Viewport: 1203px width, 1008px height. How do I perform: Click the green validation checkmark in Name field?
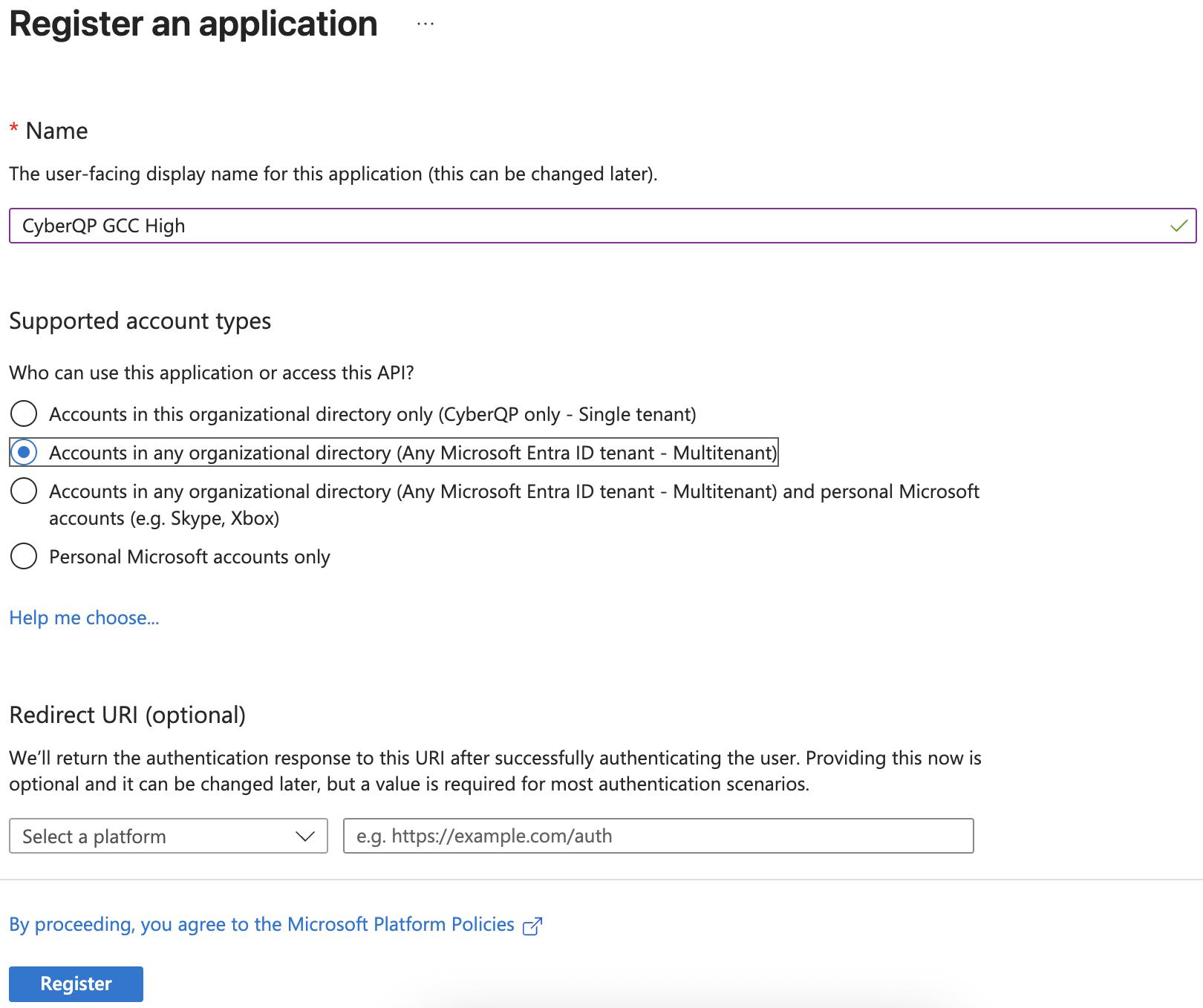tap(1178, 226)
